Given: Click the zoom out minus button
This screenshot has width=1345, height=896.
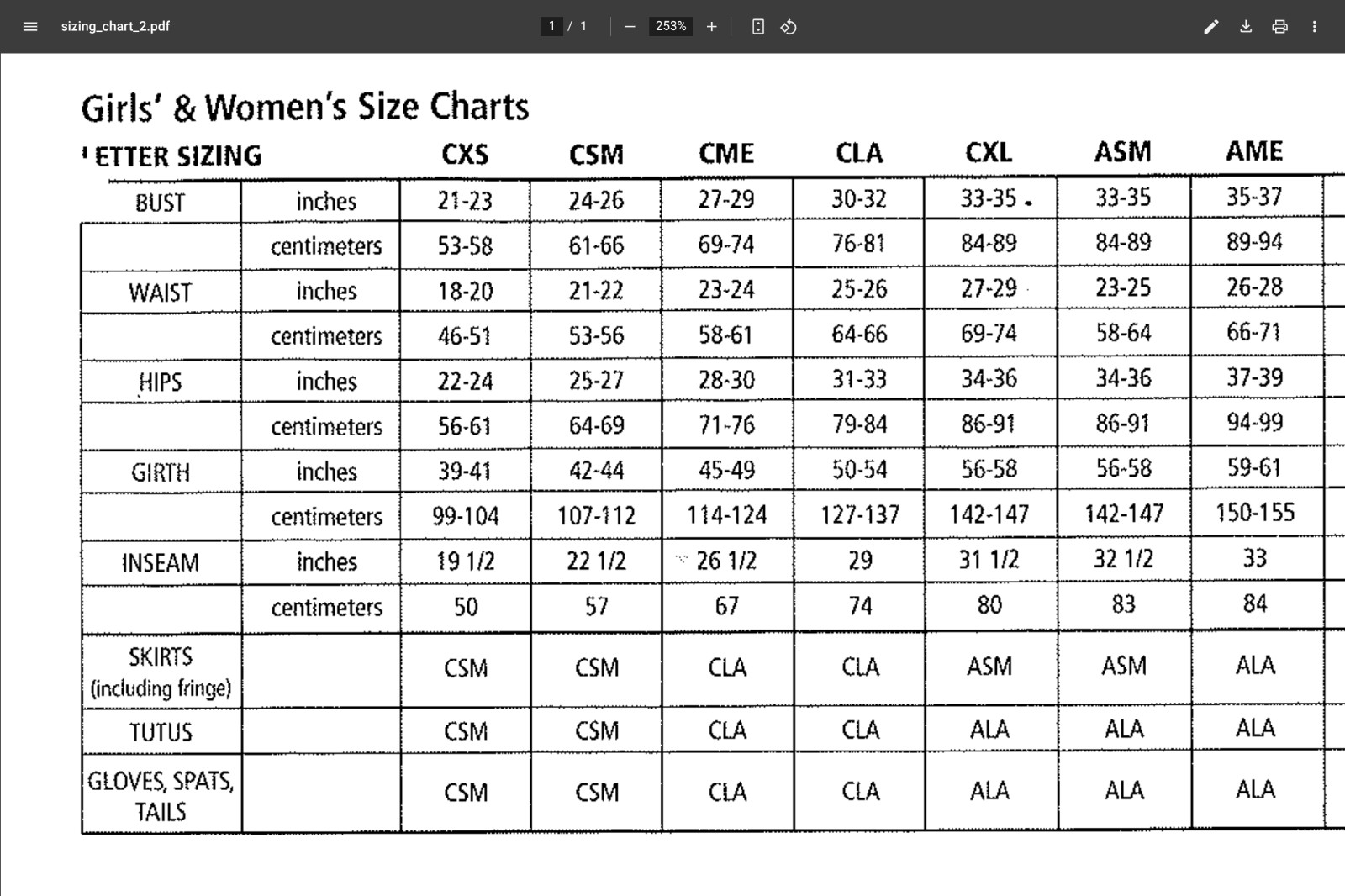Looking at the screenshot, I should click(630, 26).
